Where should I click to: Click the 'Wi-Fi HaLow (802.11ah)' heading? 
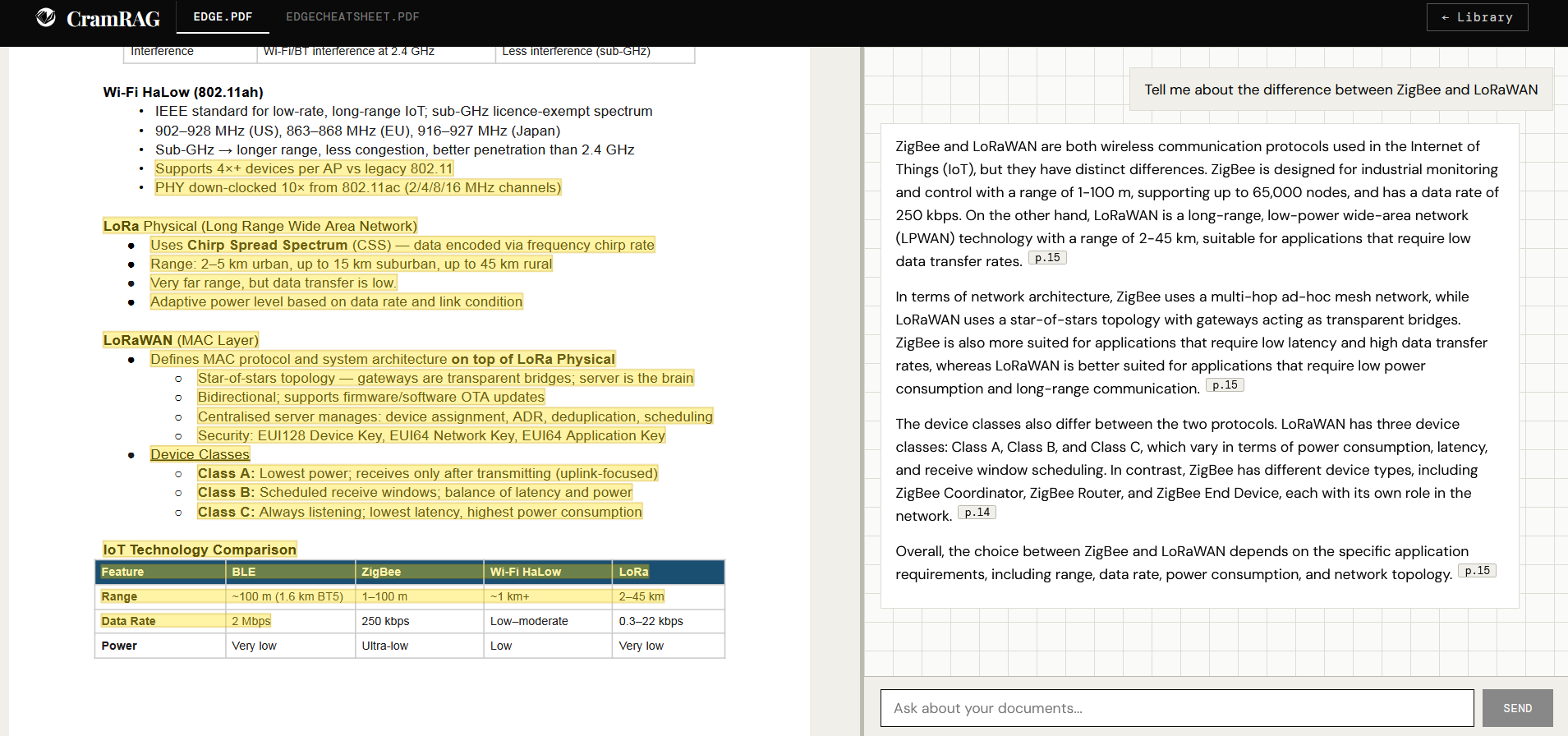pyautogui.click(x=183, y=92)
